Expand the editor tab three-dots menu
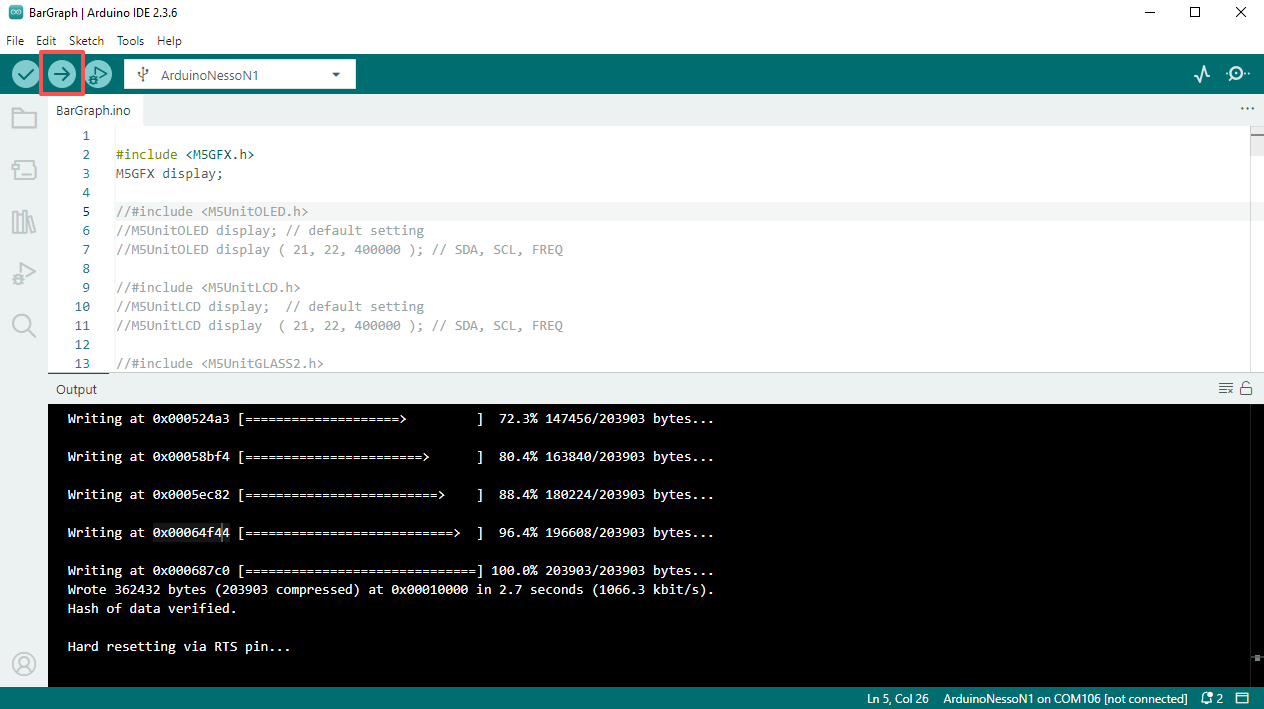This screenshot has width=1264, height=709. 1247,108
